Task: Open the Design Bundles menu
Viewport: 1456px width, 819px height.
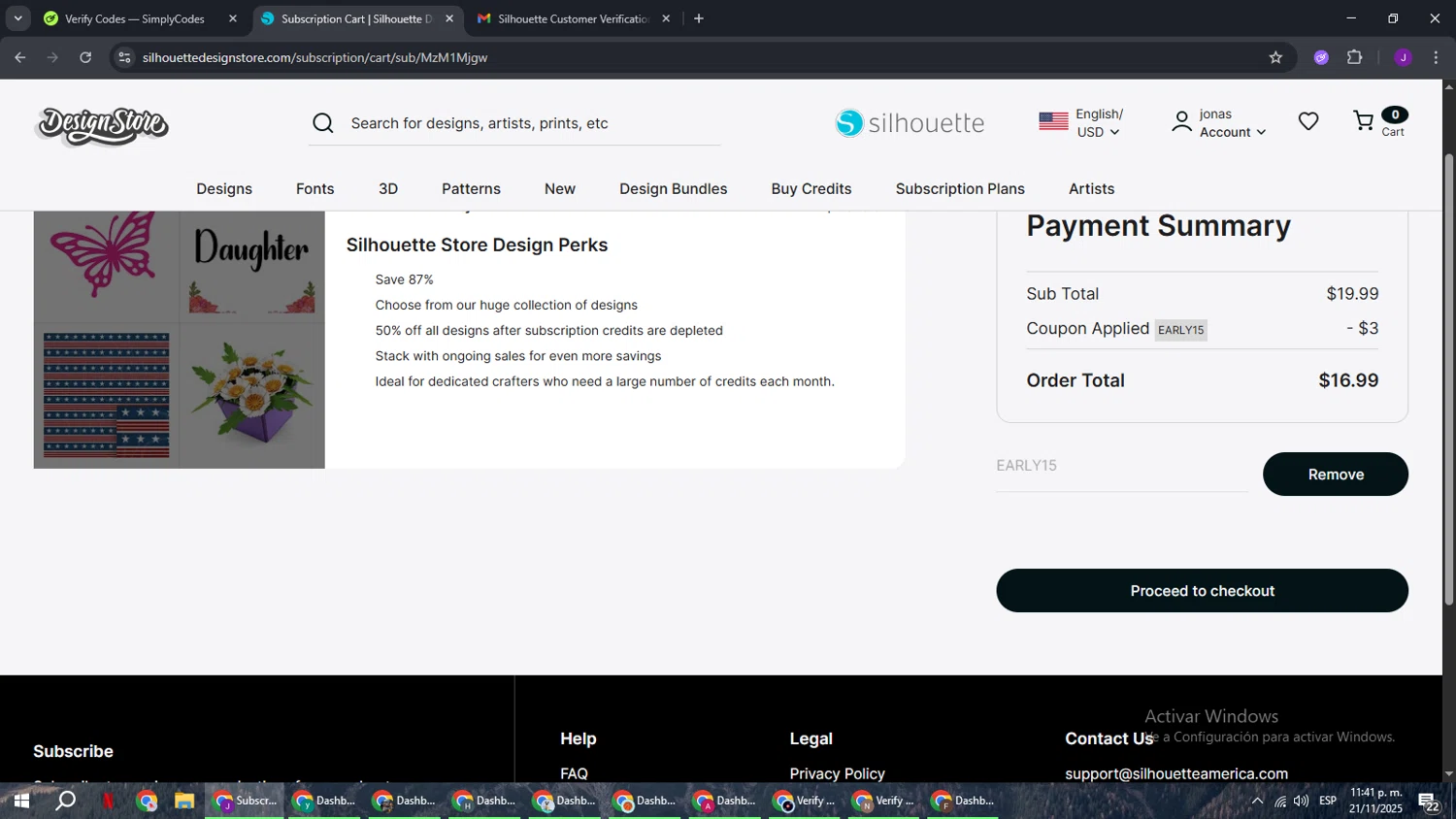Action: click(x=674, y=188)
